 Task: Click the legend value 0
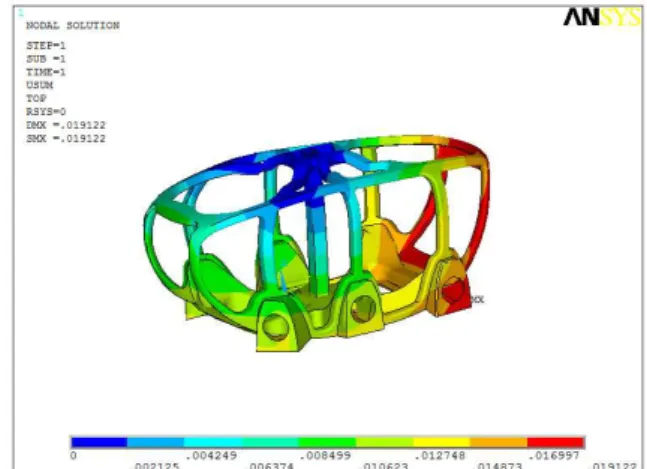73,455
